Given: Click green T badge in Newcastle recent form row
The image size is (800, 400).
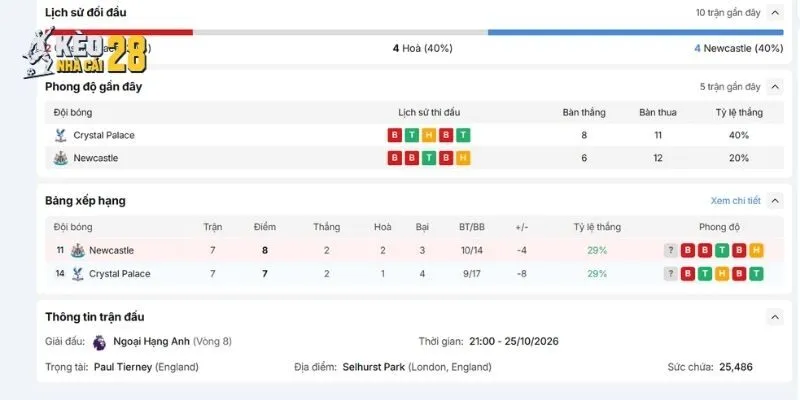Looking at the screenshot, I should click(x=429, y=158).
